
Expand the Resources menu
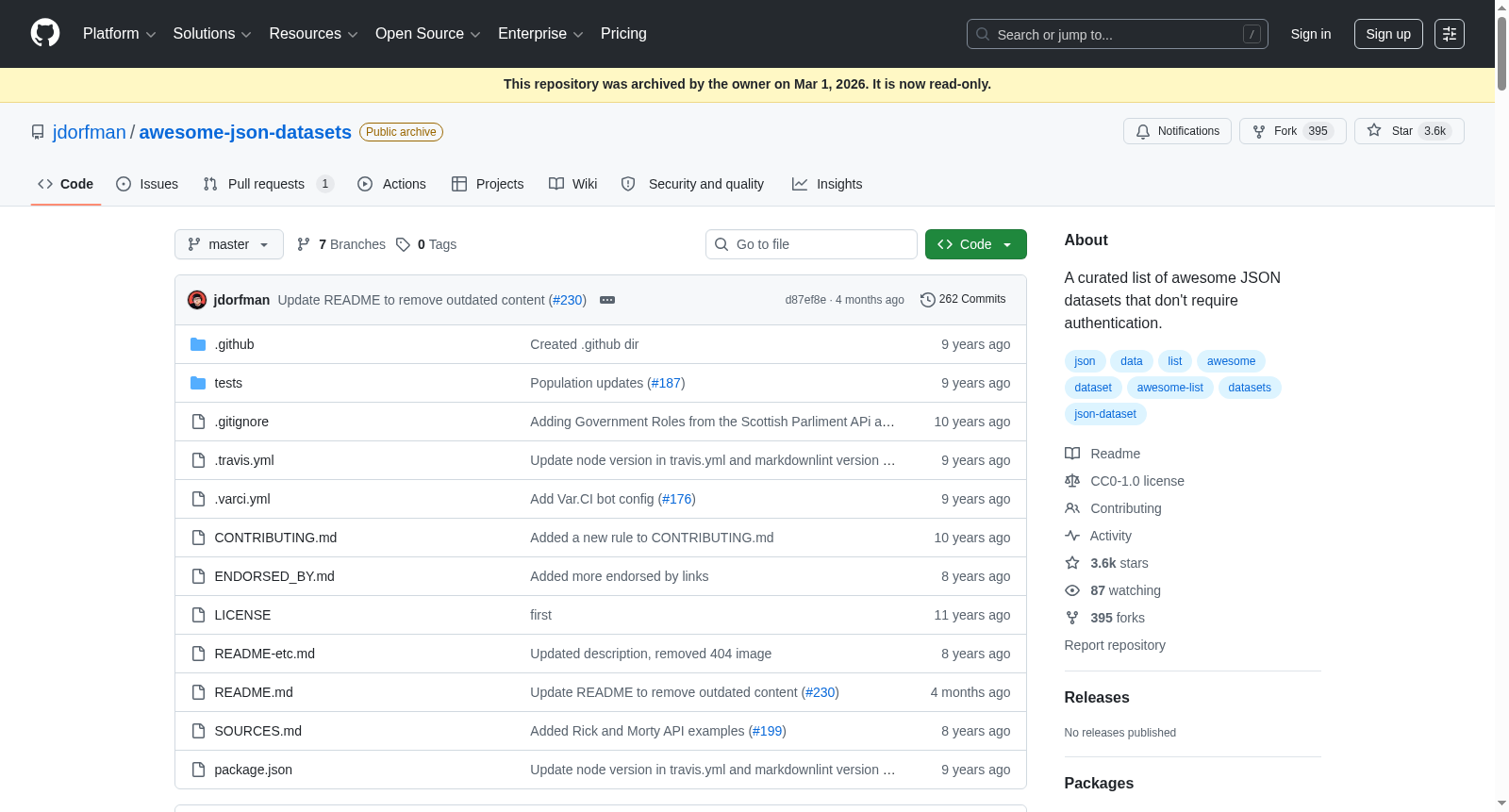[313, 34]
